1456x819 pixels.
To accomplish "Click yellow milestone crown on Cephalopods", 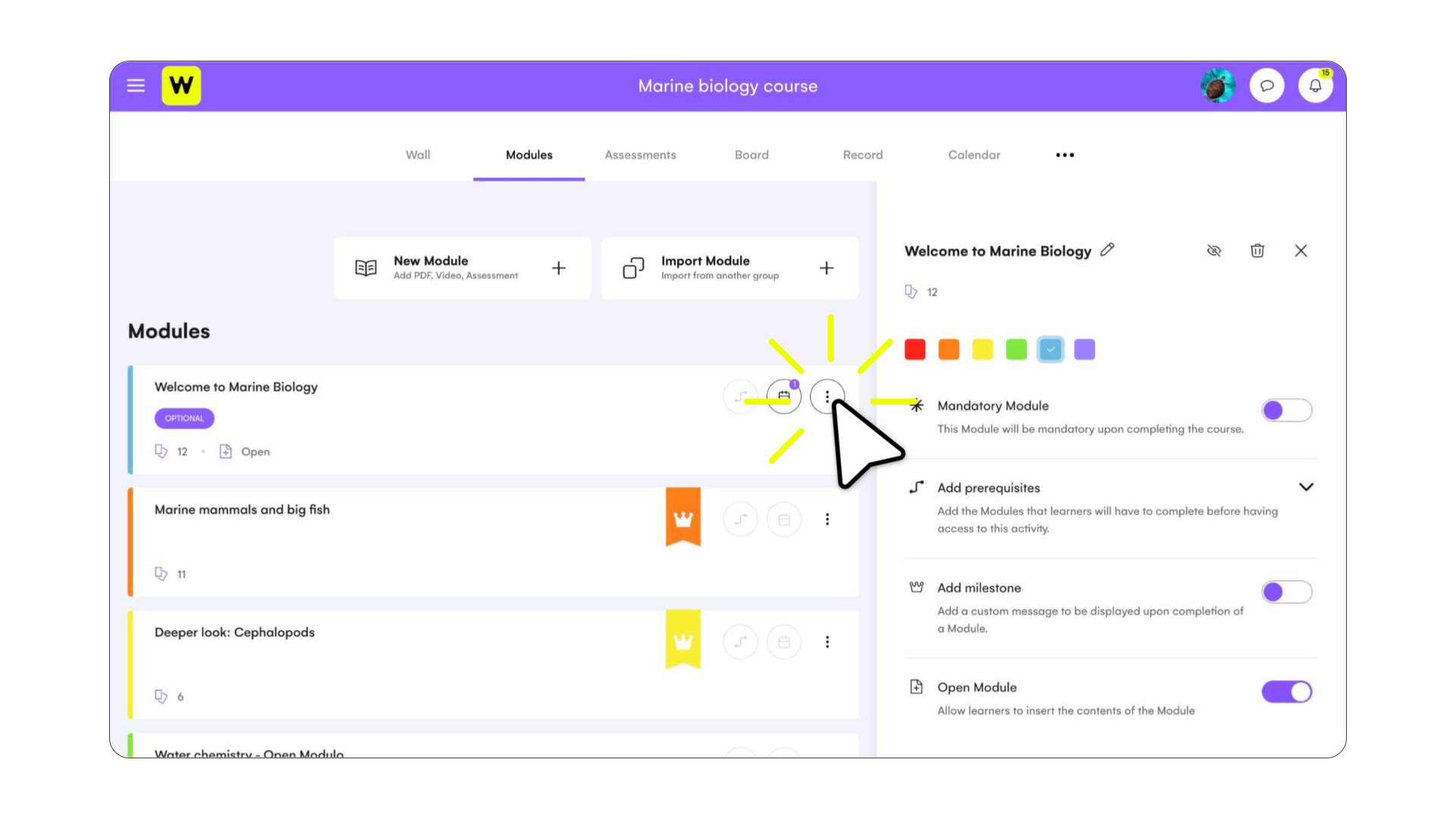I will click(683, 640).
